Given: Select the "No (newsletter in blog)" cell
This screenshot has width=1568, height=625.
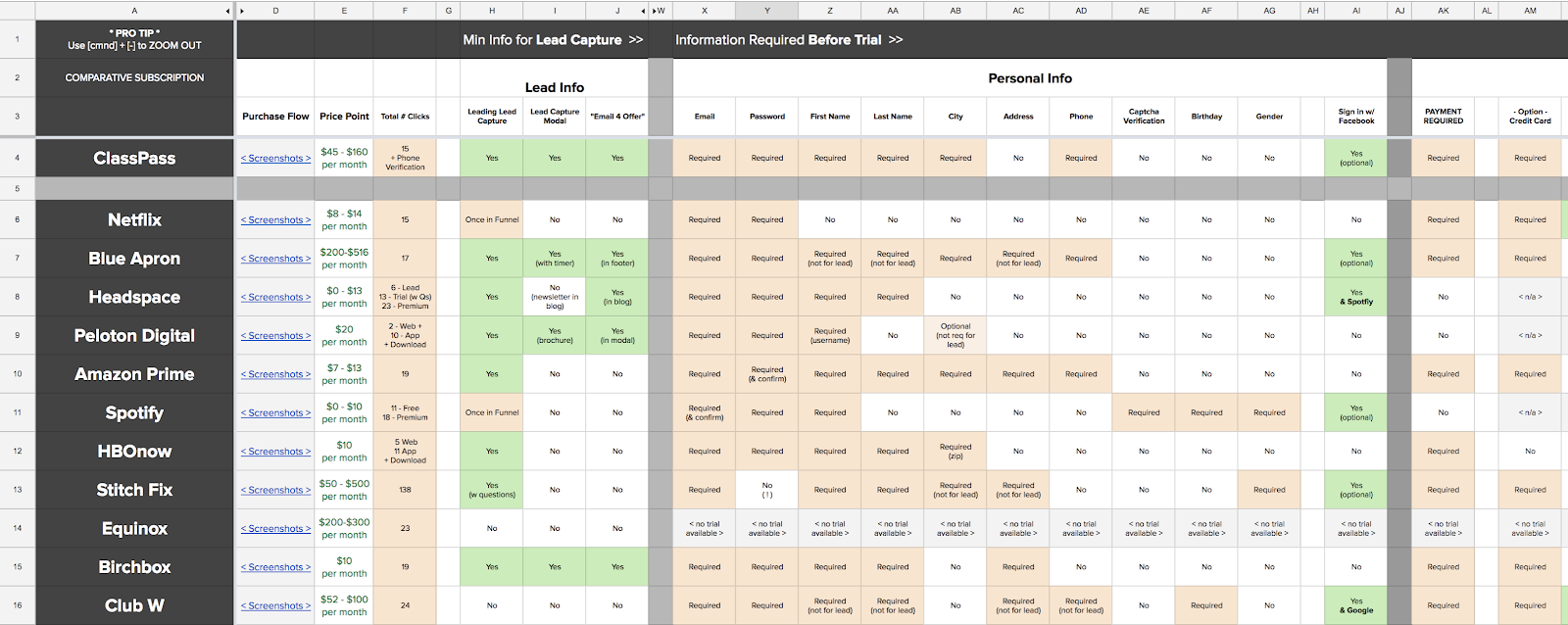Looking at the screenshot, I should [x=555, y=297].
